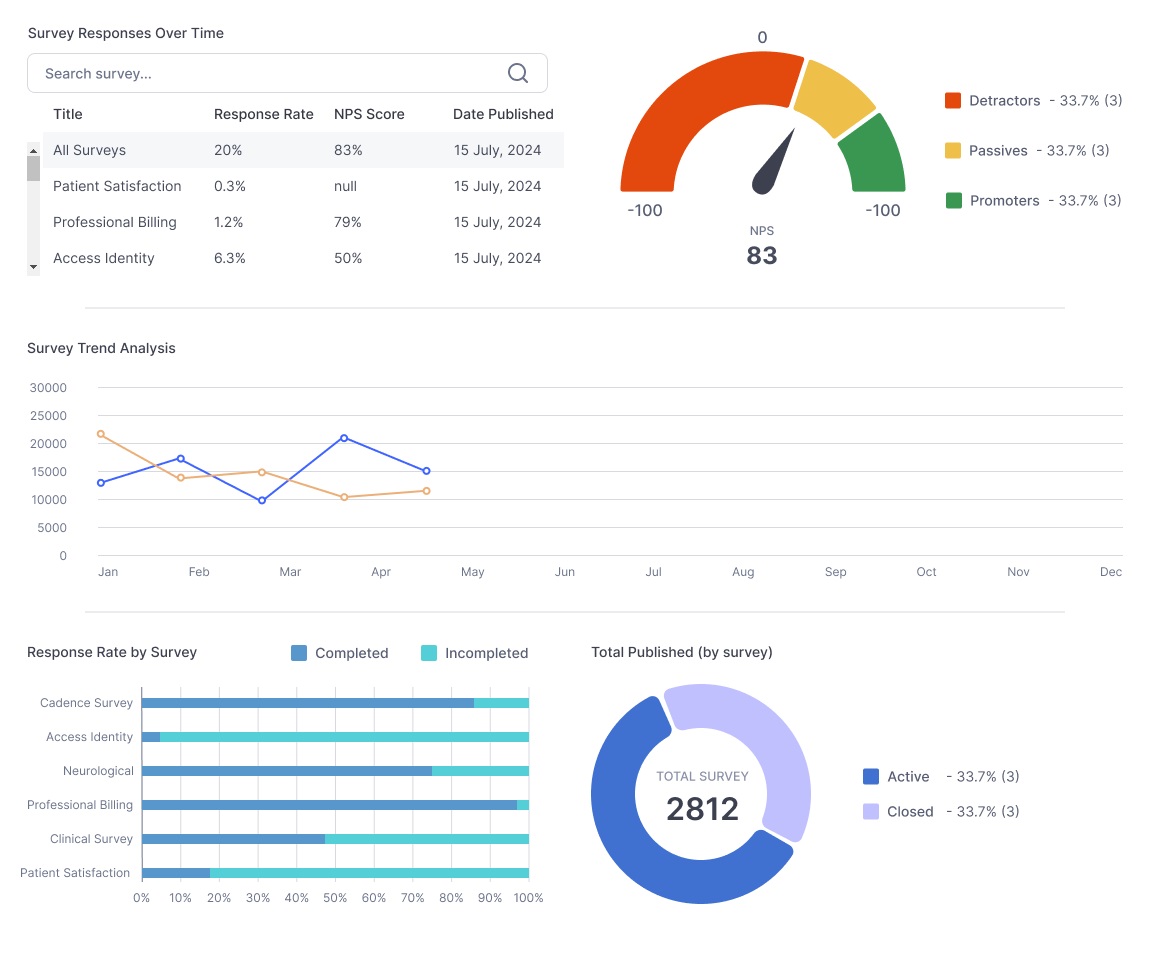Toggle the Passives legend swatch
The width and height of the screenshot is (1151, 959).
[x=953, y=150]
